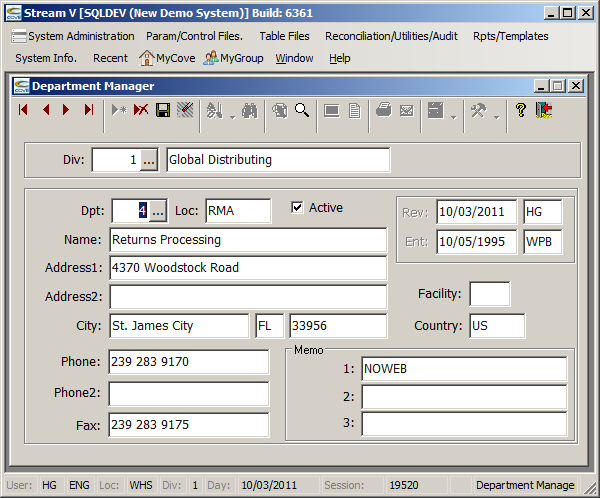Click the binoculars find icon
Screen dimensions: 600x498
point(249,111)
